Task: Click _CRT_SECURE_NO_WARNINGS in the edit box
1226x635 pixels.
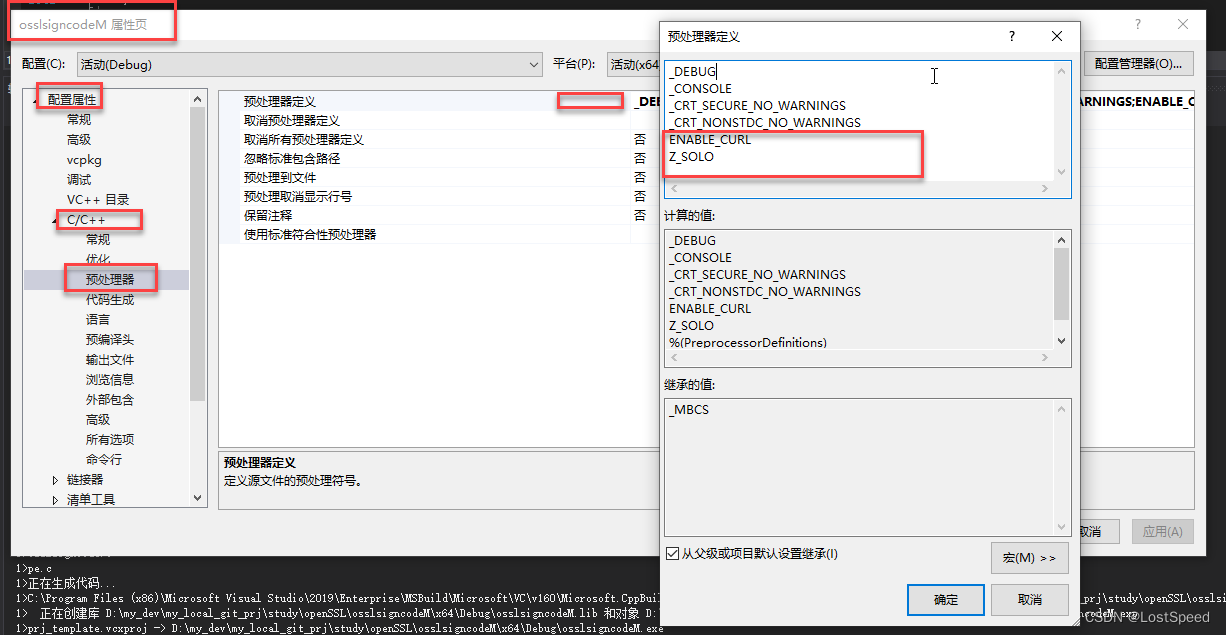Action: click(x=757, y=106)
